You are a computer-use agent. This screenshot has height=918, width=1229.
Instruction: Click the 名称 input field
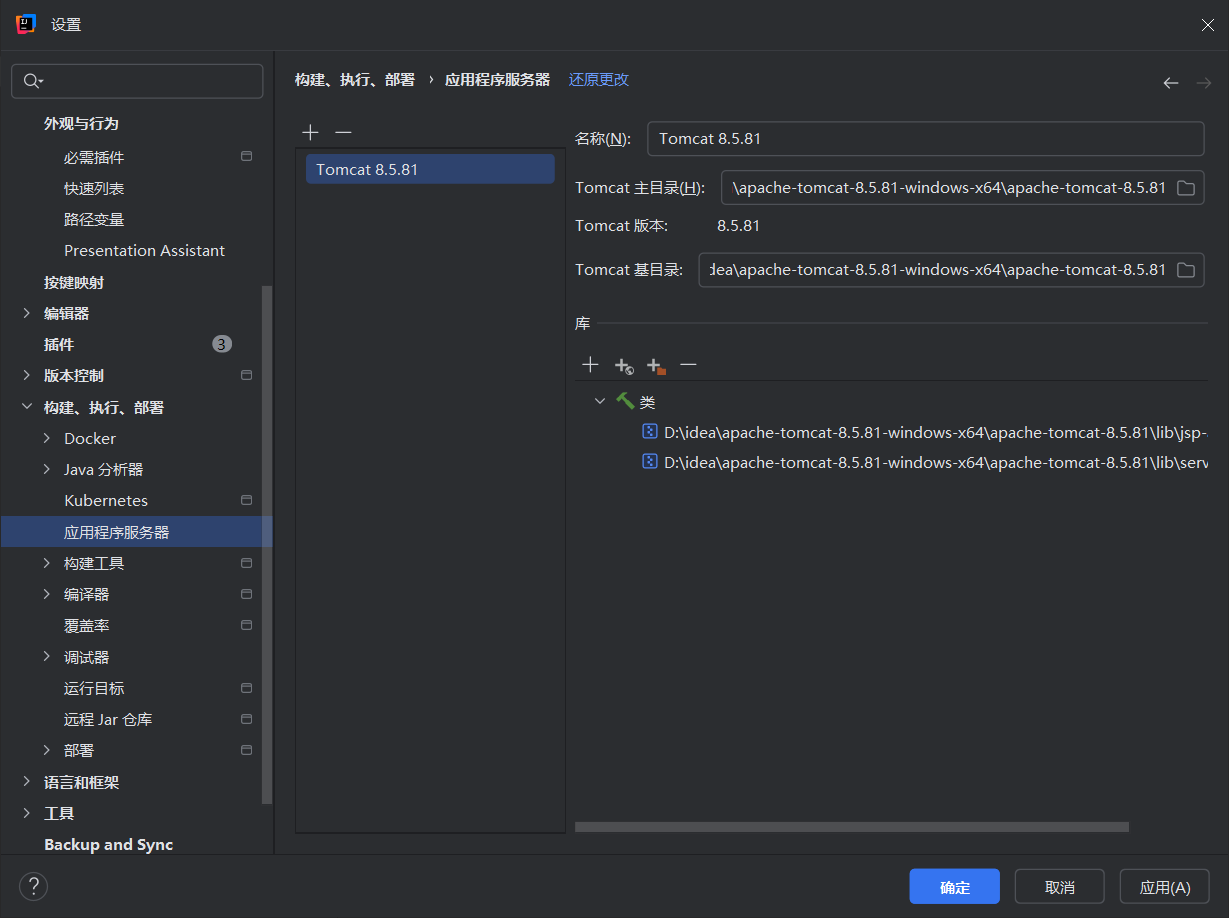point(925,139)
